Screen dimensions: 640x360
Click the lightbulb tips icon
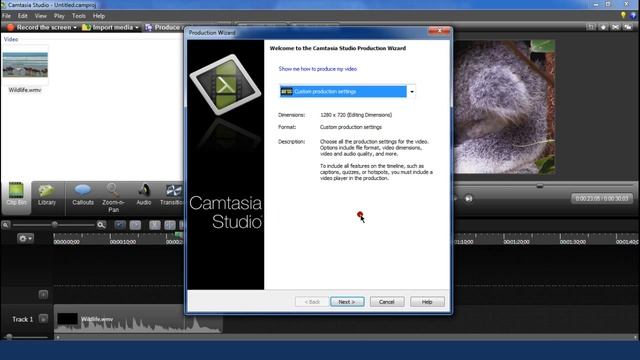(x=623, y=16)
